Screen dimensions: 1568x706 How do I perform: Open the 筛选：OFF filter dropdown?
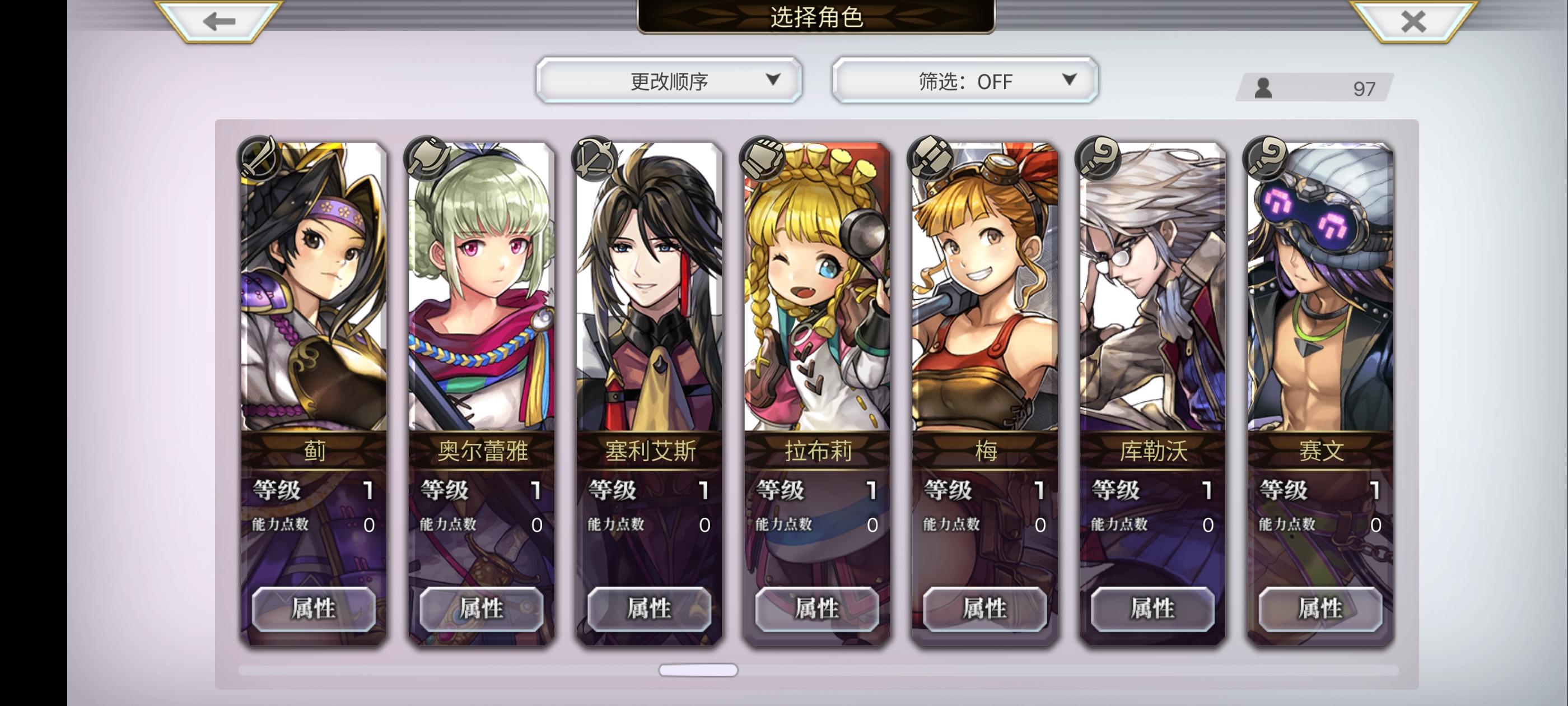(x=965, y=81)
